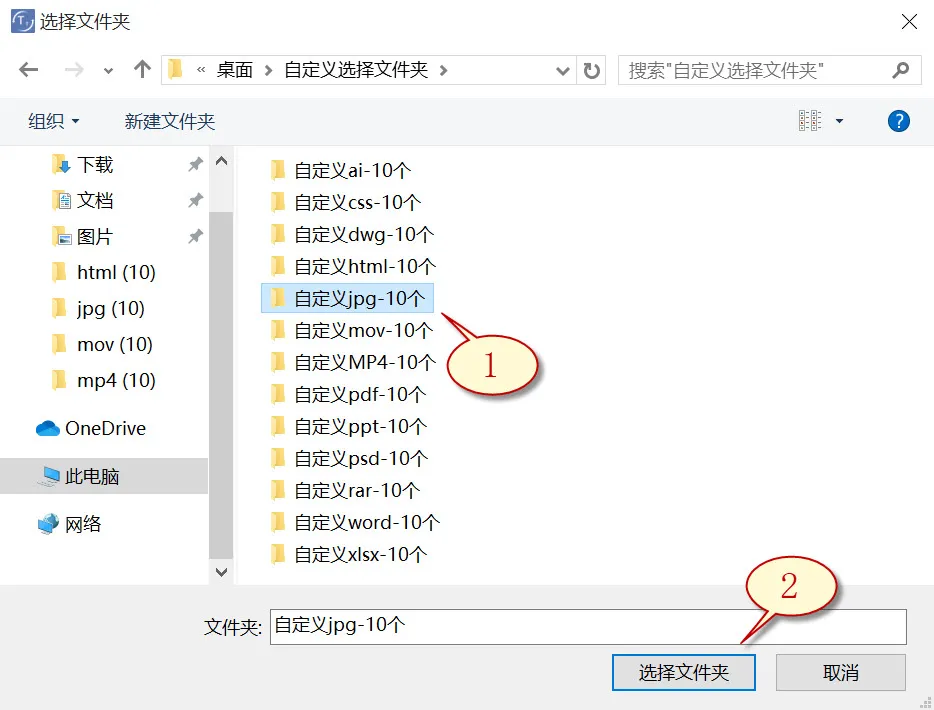Refresh the folder view
934x710 pixels.
592,69
